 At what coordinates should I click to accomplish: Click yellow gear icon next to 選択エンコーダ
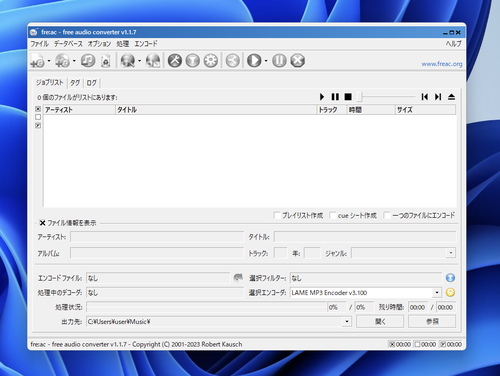pos(450,292)
